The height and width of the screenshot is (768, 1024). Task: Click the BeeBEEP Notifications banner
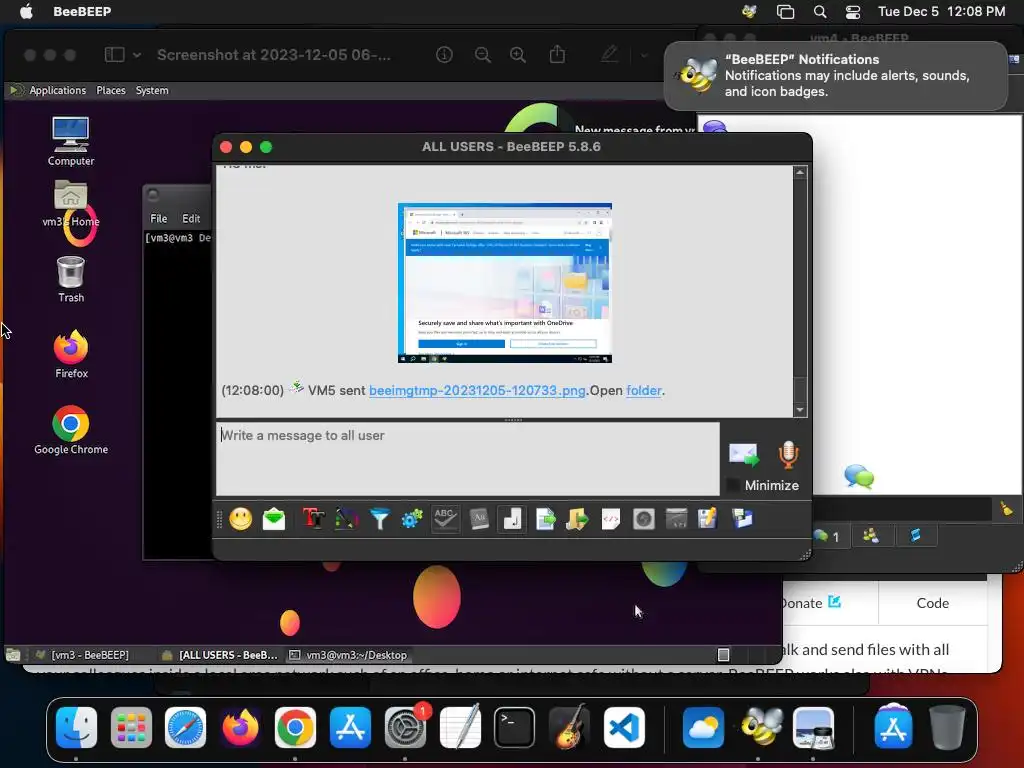(836, 76)
